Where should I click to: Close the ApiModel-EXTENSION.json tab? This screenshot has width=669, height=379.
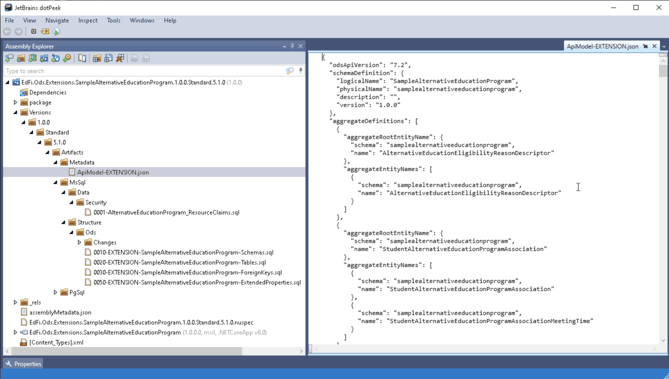(654, 46)
